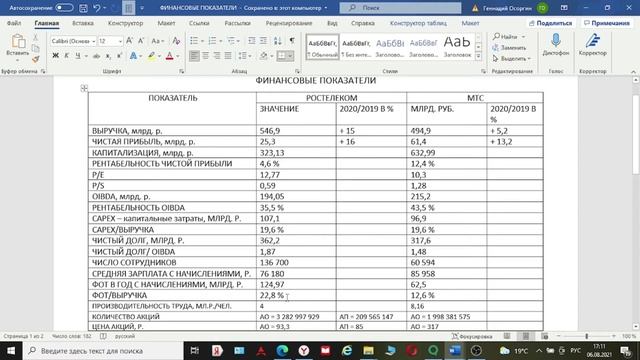Screen dimensions: 640x360
Task: Click the table move handle
Action: pyautogui.click(x=84, y=88)
